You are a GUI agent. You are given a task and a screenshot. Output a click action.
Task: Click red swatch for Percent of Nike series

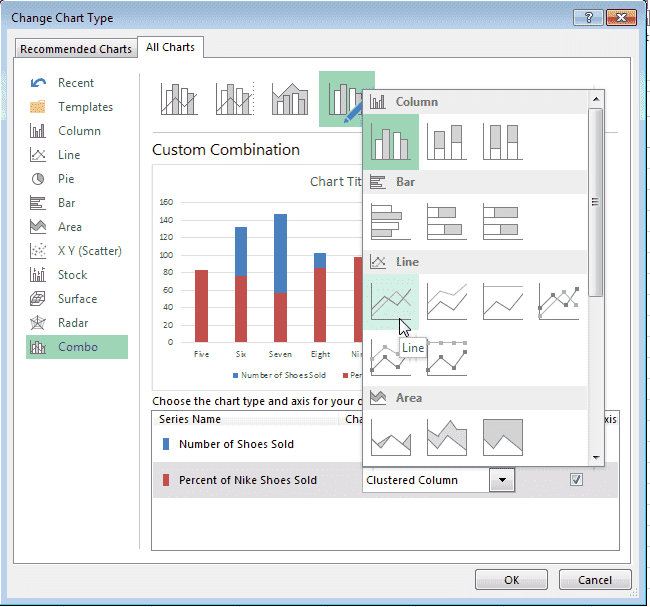click(166, 480)
